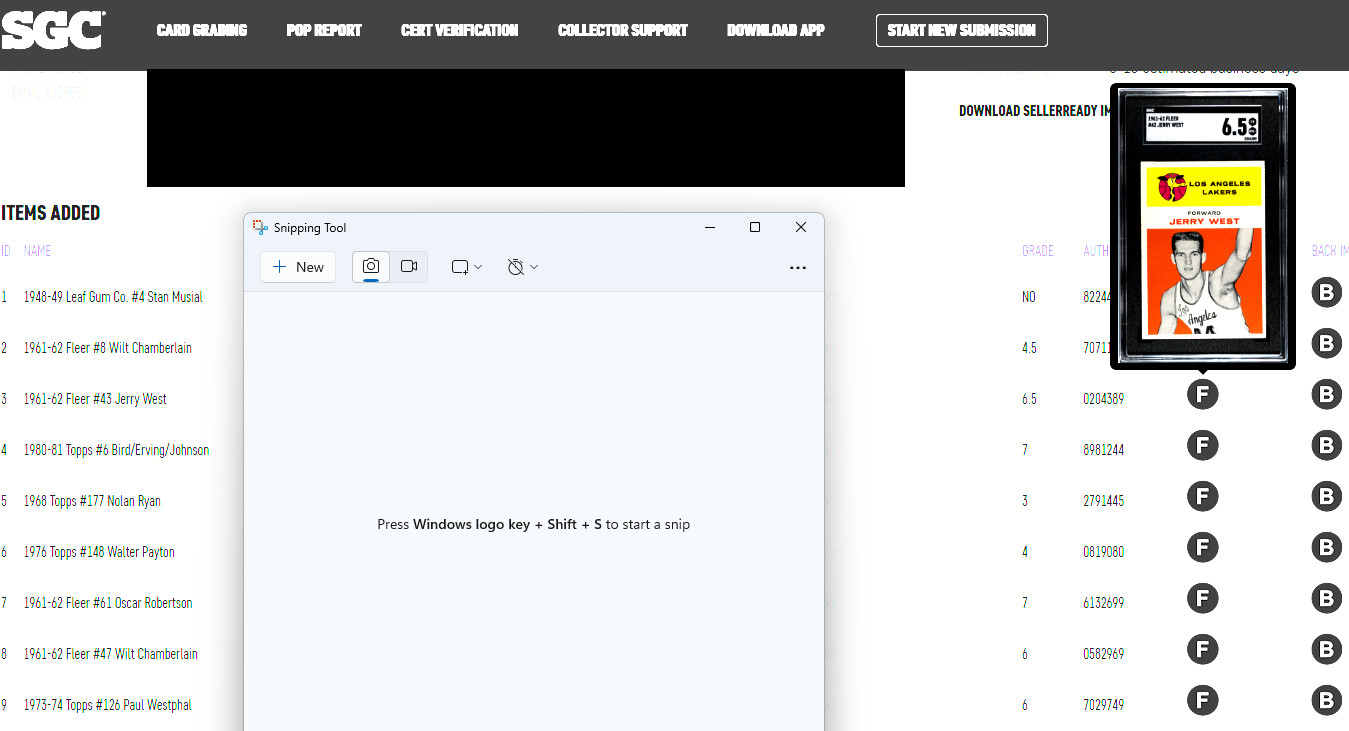Open the Pop Report menu item

324,30
